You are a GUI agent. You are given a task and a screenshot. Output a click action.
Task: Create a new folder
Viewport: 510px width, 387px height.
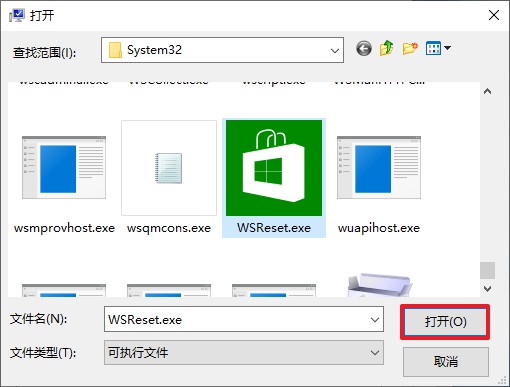click(410, 48)
